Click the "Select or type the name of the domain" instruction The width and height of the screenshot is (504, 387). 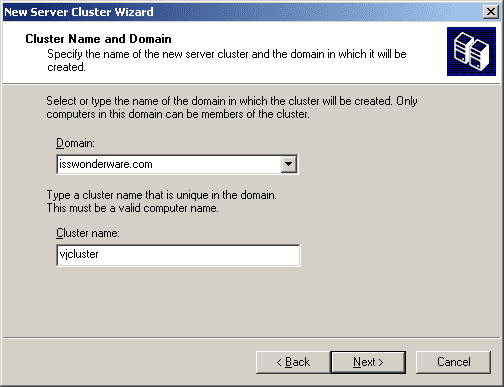(232, 107)
